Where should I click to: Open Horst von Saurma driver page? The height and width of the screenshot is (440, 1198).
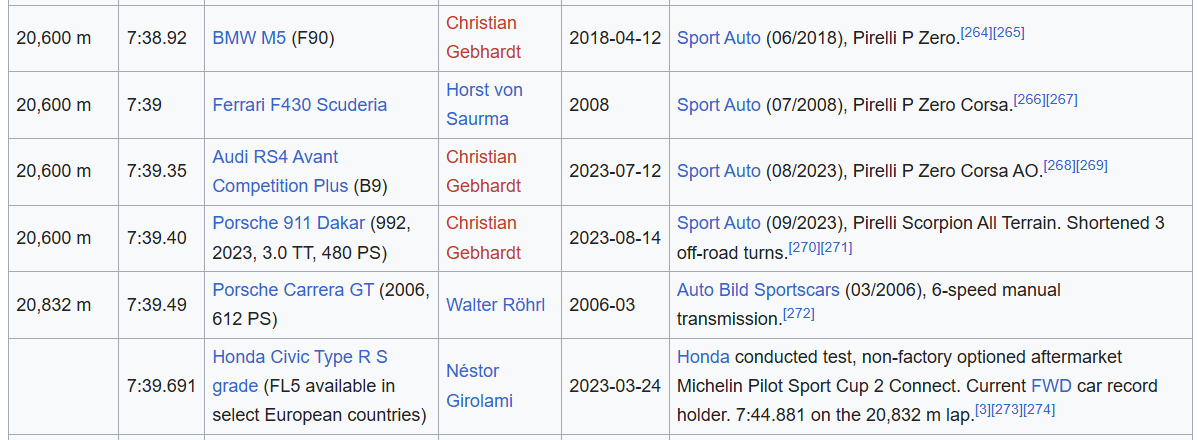tap(484, 90)
